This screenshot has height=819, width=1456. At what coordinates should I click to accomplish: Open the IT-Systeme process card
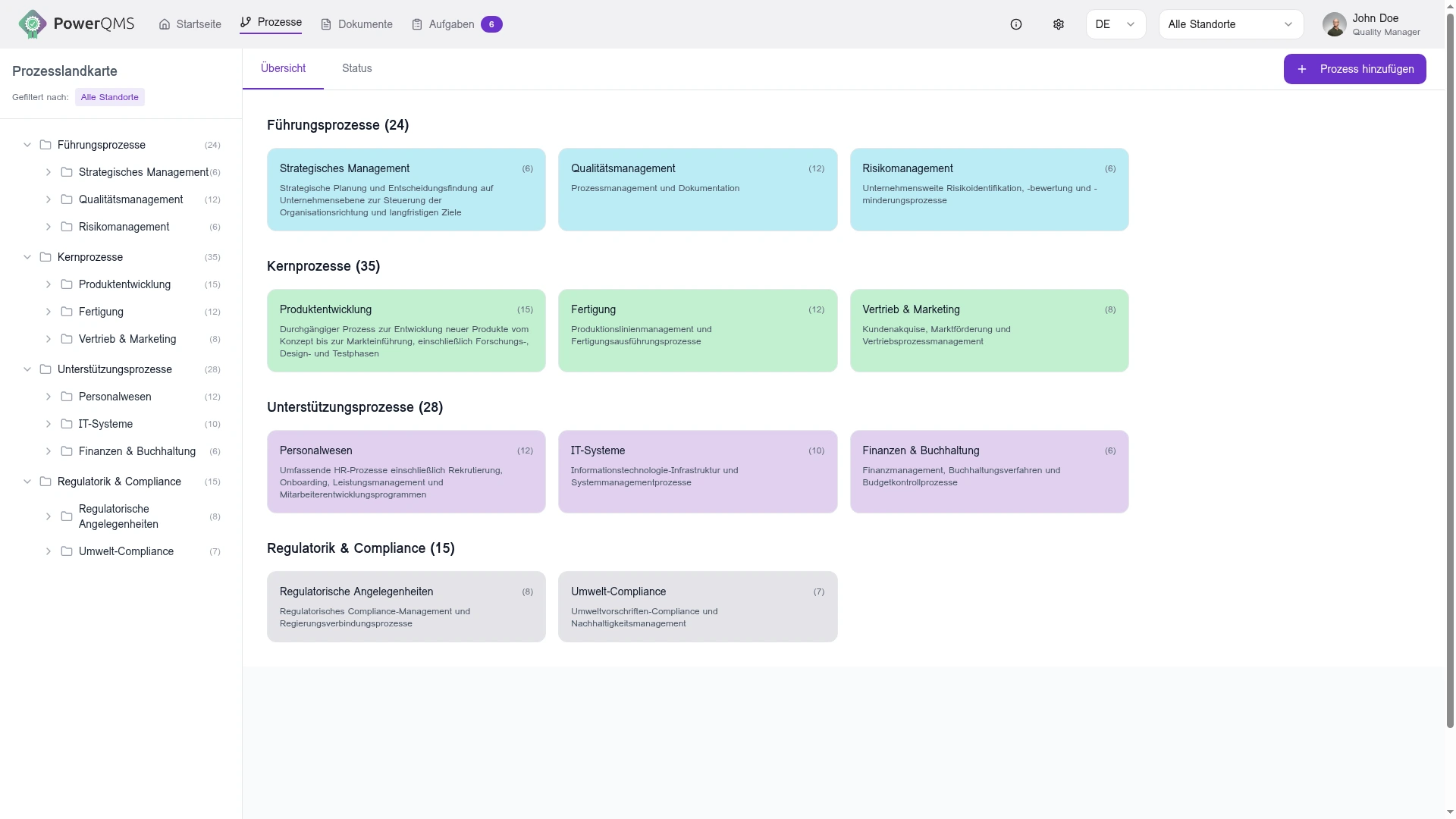[x=698, y=472]
